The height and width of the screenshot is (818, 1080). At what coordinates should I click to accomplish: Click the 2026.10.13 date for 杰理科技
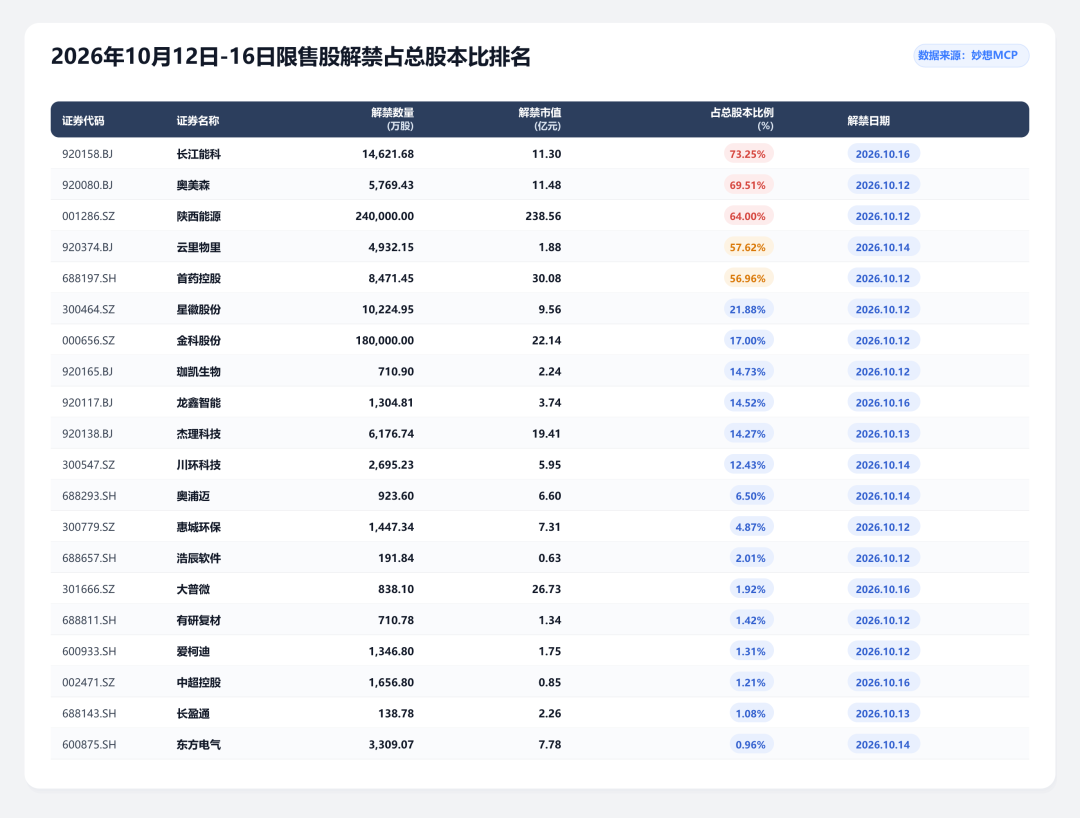point(883,434)
